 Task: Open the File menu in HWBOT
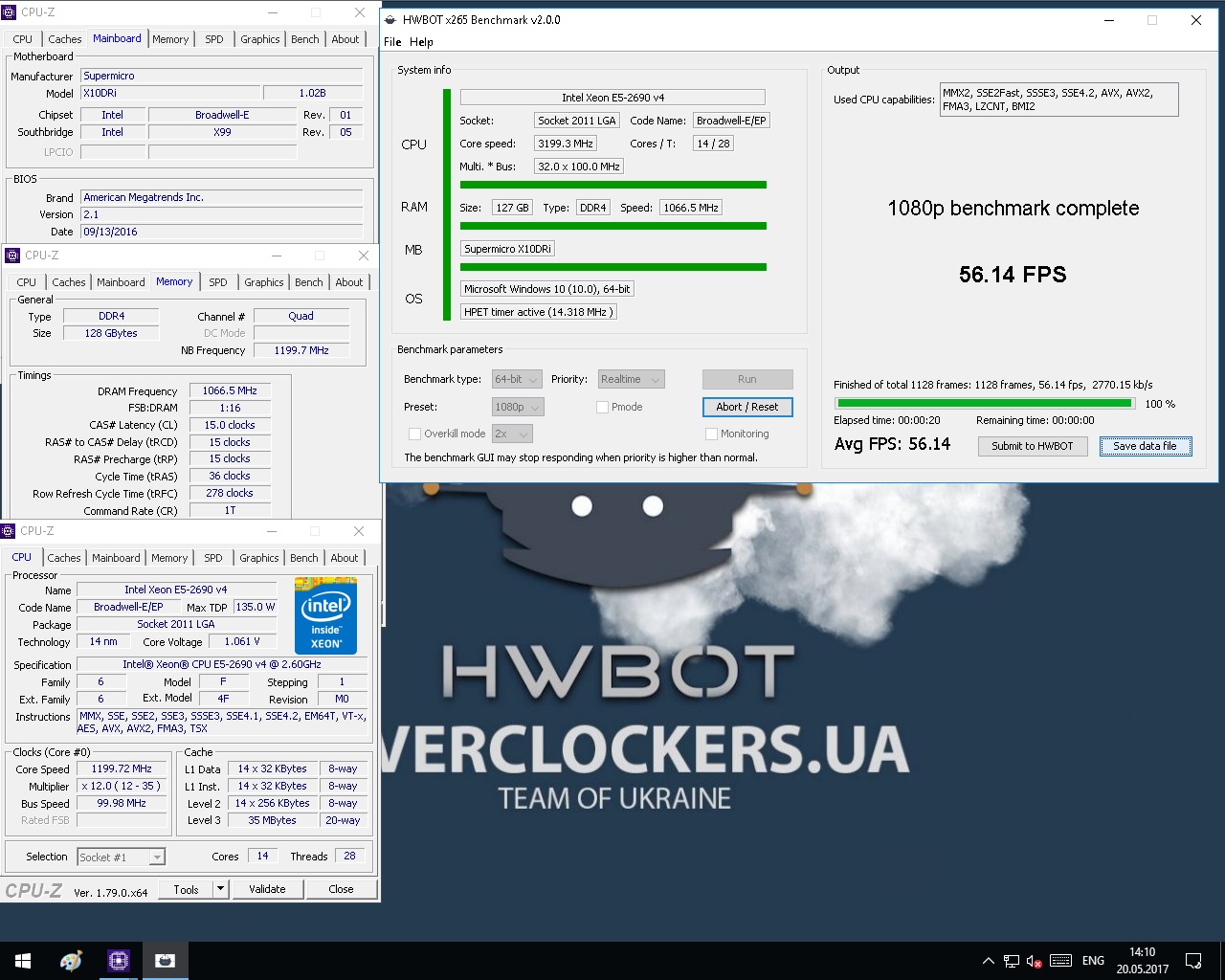coord(392,42)
